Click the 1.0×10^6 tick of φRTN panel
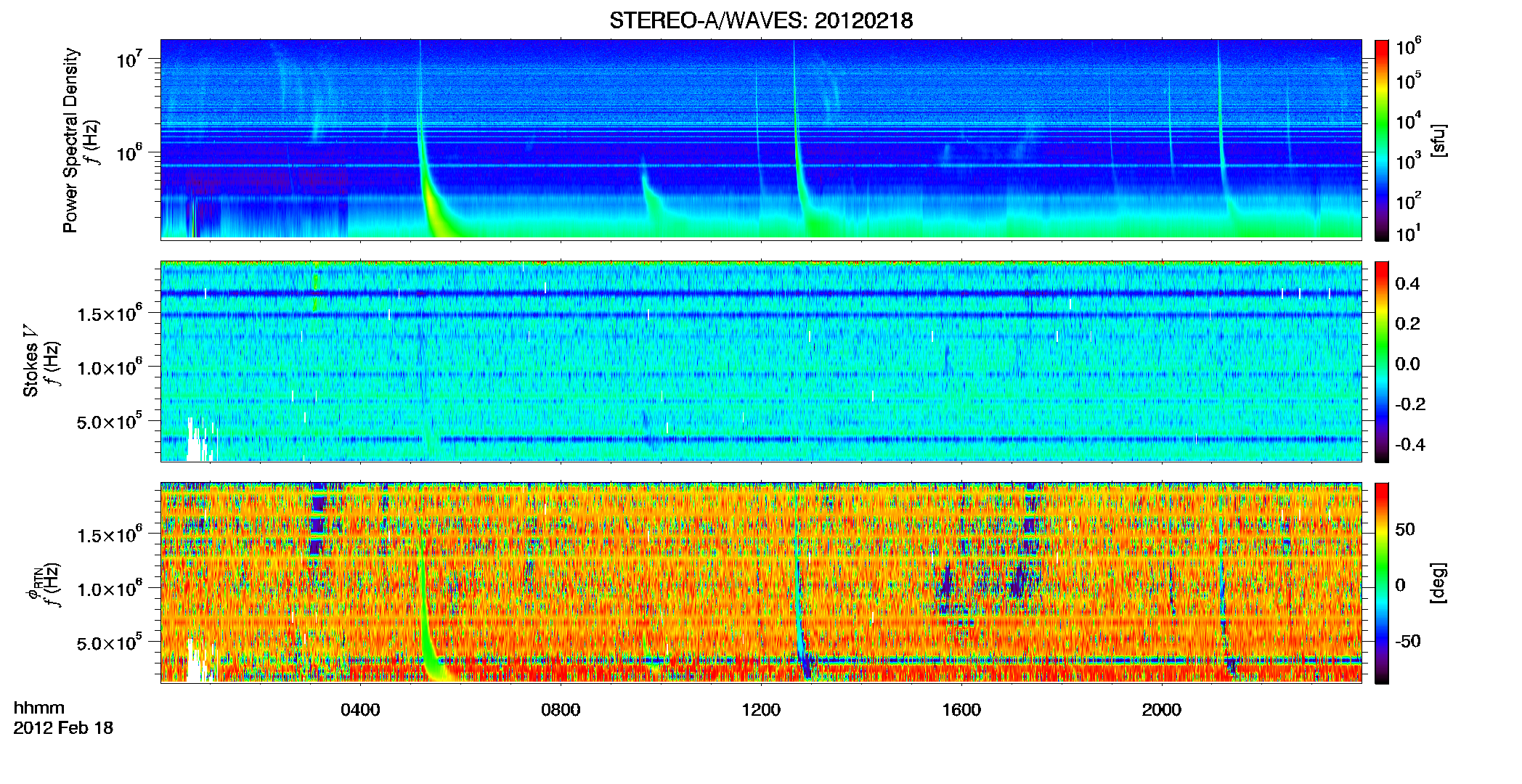This screenshot has width=1522, height=784. click(109, 588)
